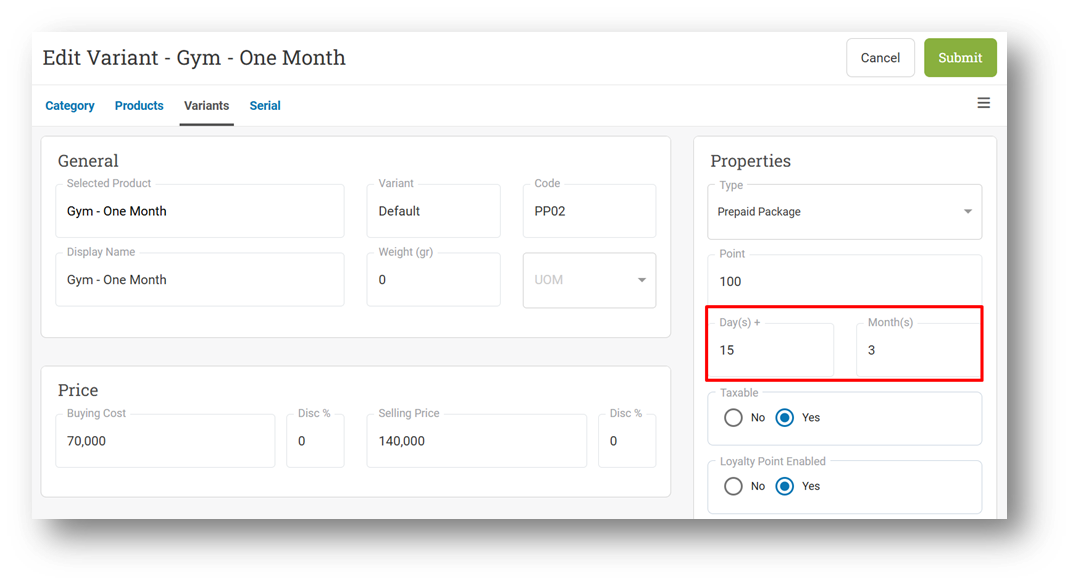Image resolution: width=1072 pixels, height=584 pixels.
Task: Edit the Point value field
Action: coord(844,280)
